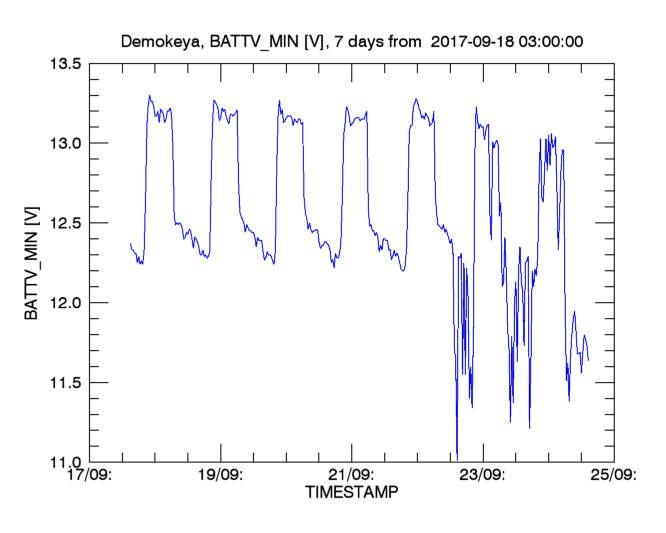
Task: Click the '25/09:' x-axis tick label
Action: click(x=612, y=476)
